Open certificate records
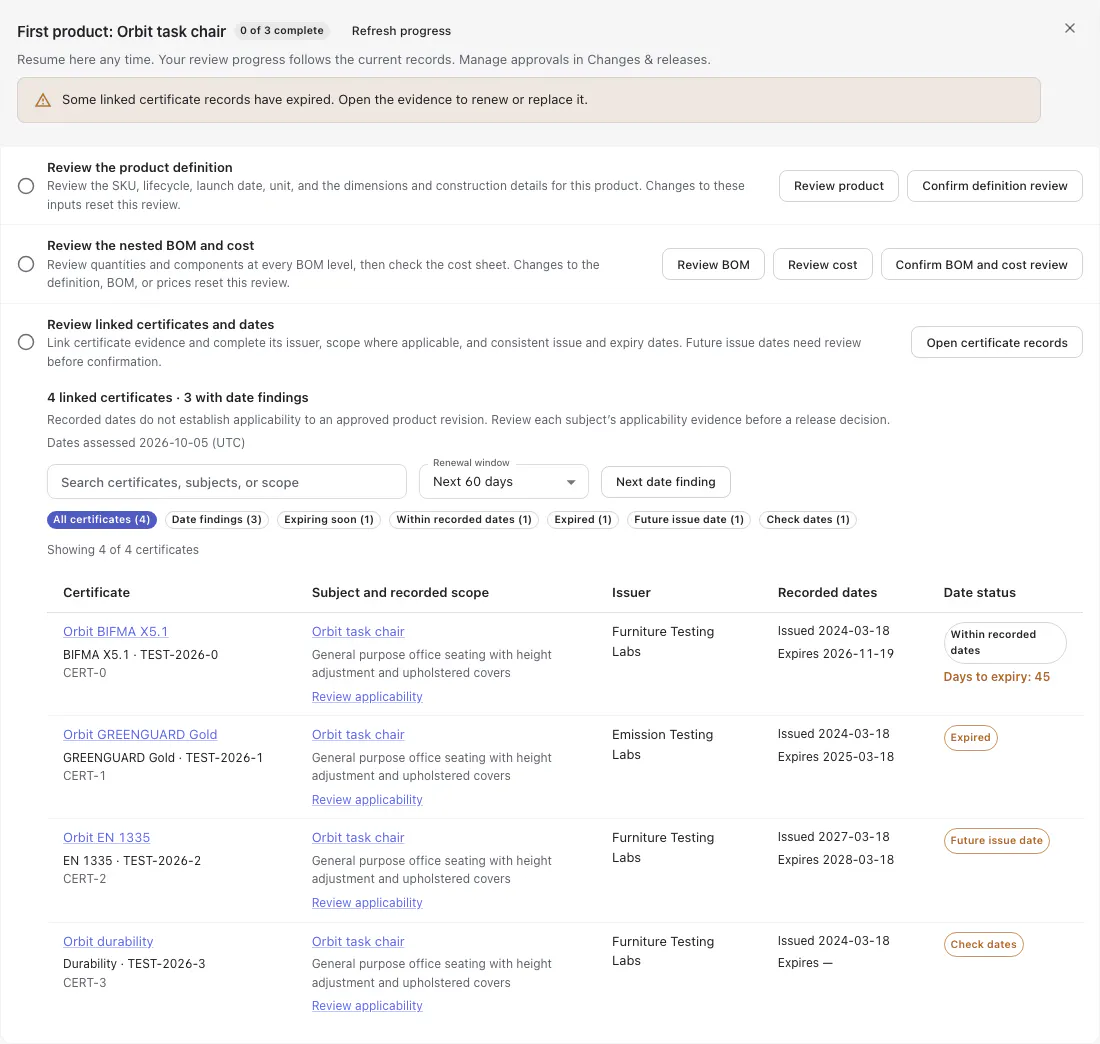 coord(996,342)
